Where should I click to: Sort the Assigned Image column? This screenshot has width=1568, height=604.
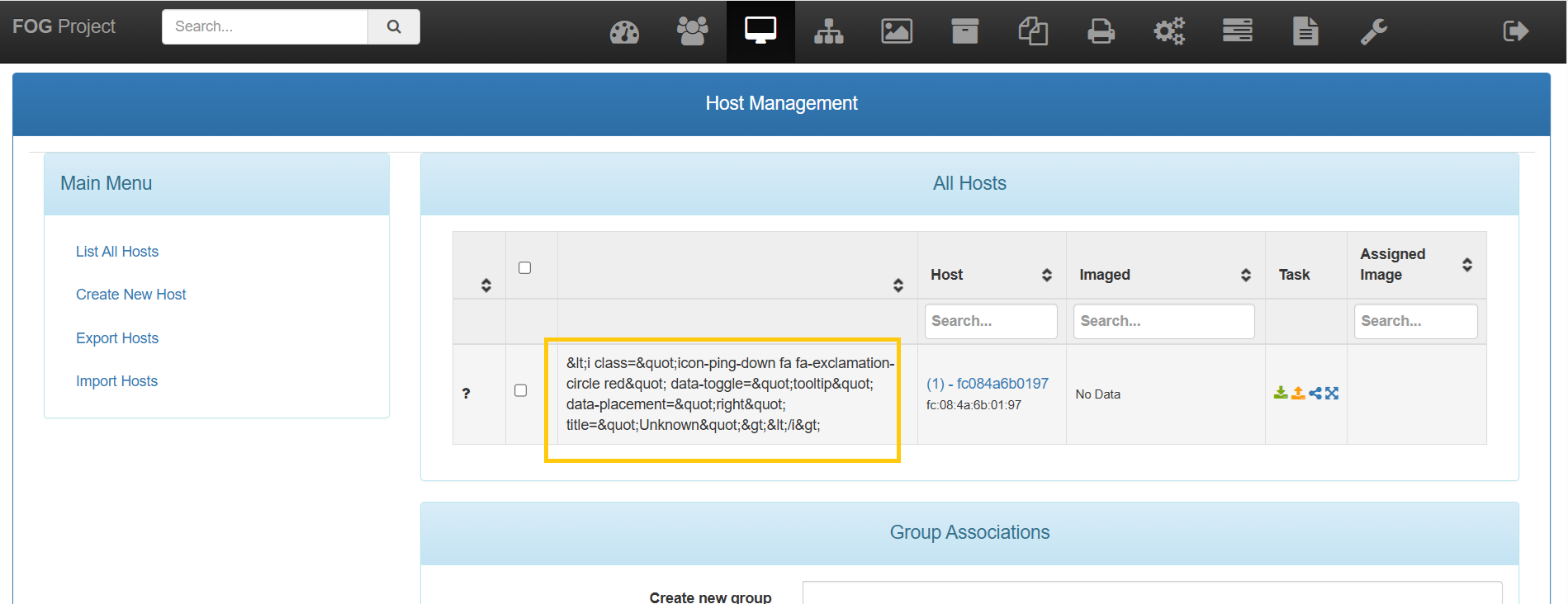click(x=1467, y=265)
